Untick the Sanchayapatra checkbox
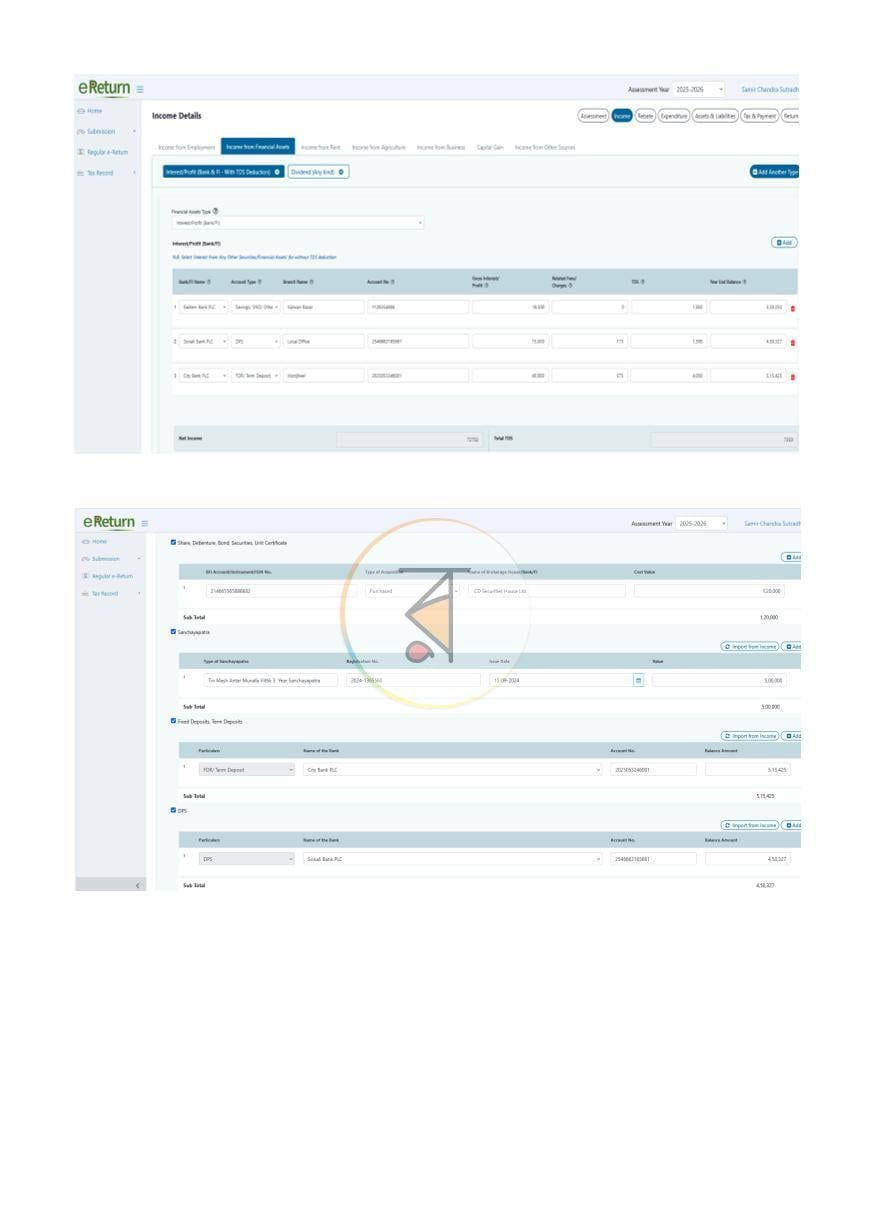This screenshot has height=1229, width=870. coord(173,632)
